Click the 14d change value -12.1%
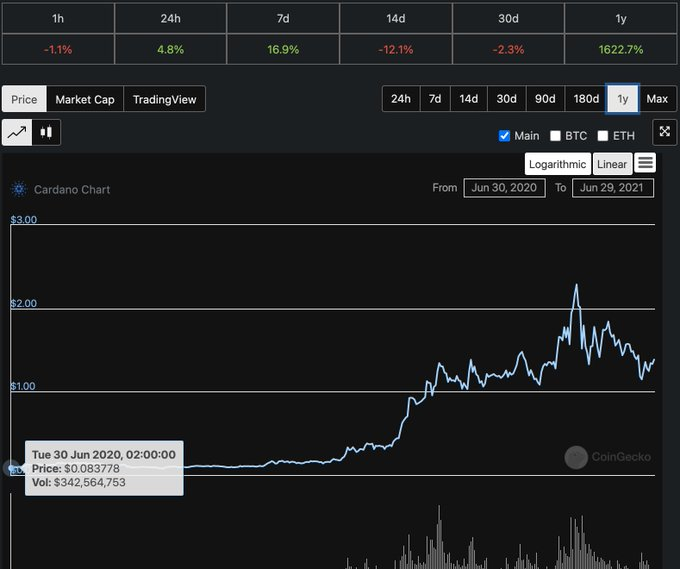Image resolution: width=680 pixels, height=569 pixels. coord(396,49)
